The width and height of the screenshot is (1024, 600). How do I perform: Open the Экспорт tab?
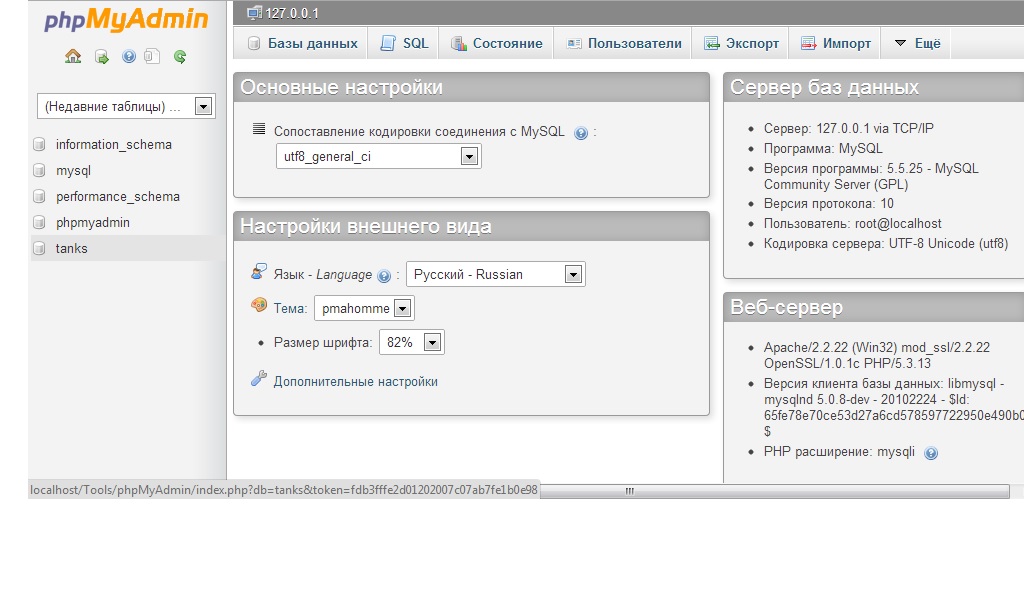[741, 44]
